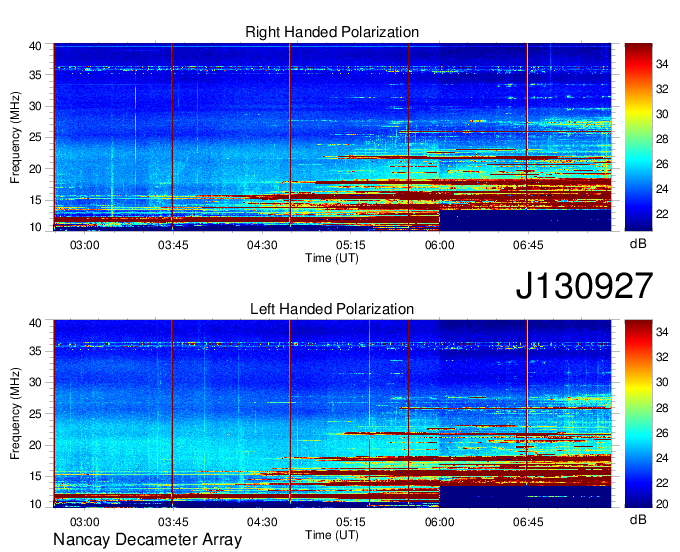This screenshot has height=552, width=680.
Task: Click the 26 value on lower color bar
Action: click(x=662, y=433)
